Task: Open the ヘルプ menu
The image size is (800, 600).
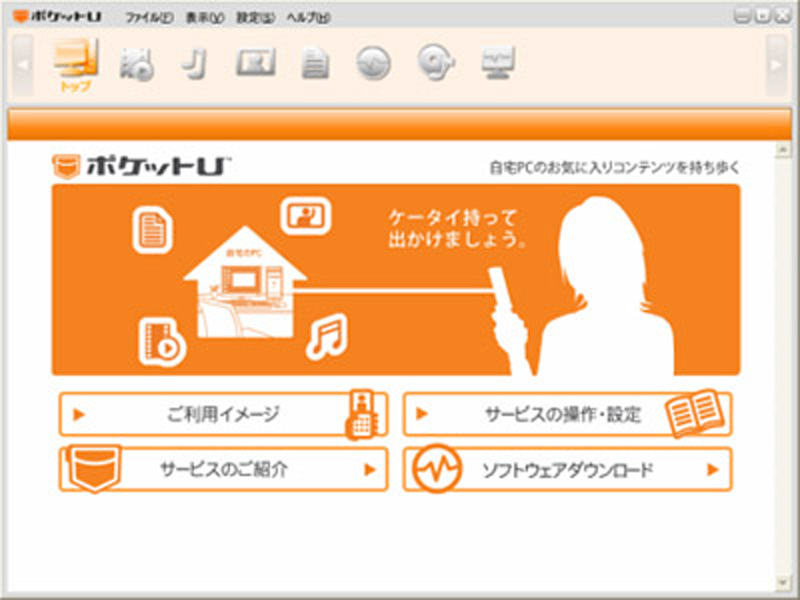Action: click(308, 18)
